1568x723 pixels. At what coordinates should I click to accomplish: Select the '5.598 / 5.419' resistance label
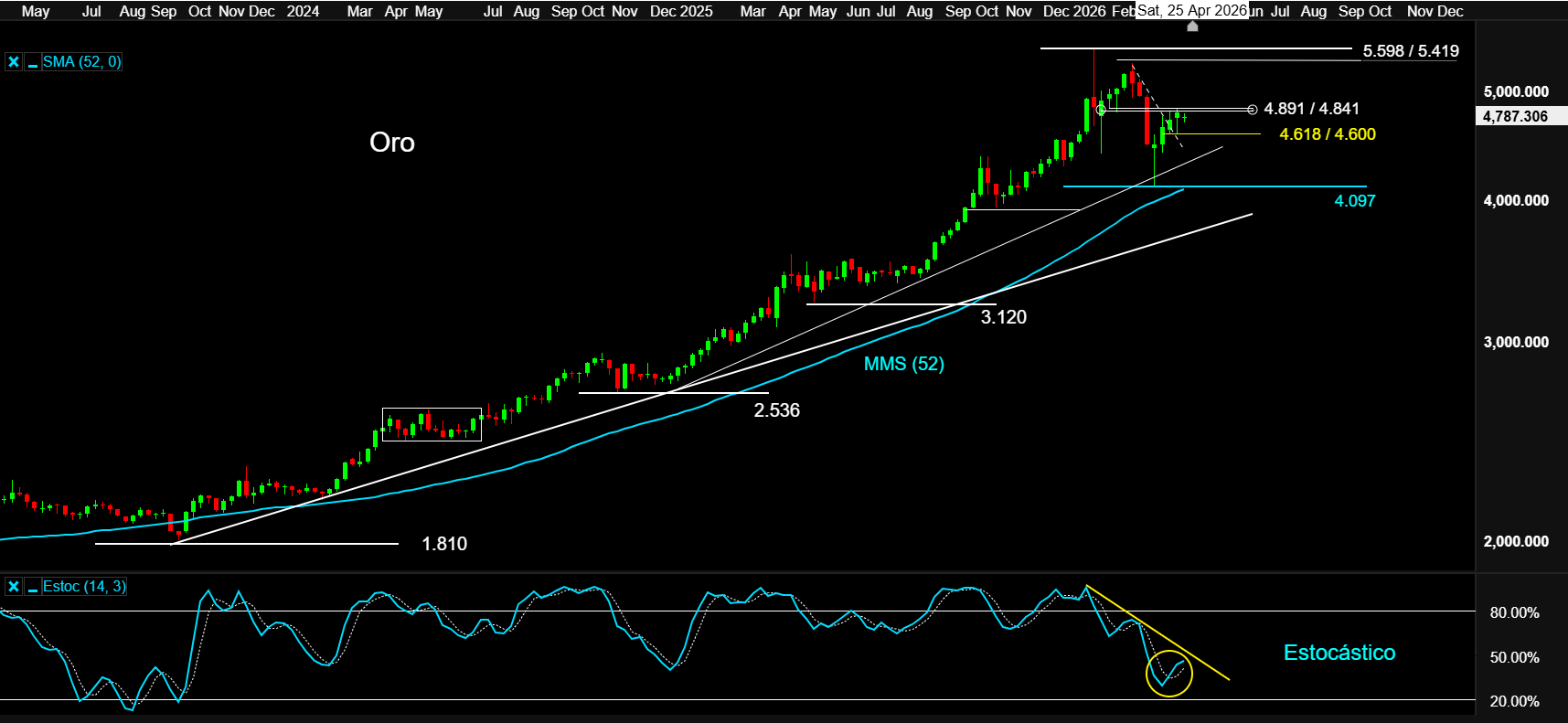pos(1411,51)
